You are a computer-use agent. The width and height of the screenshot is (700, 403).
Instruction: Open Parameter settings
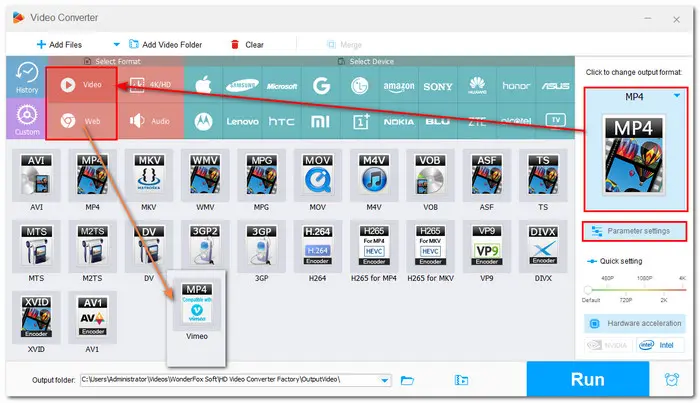point(634,231)
